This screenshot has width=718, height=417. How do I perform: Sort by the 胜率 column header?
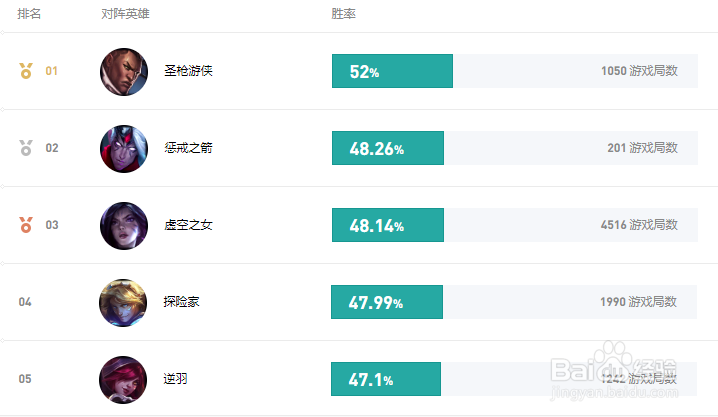pyautogui.click(x=344, y=15)
